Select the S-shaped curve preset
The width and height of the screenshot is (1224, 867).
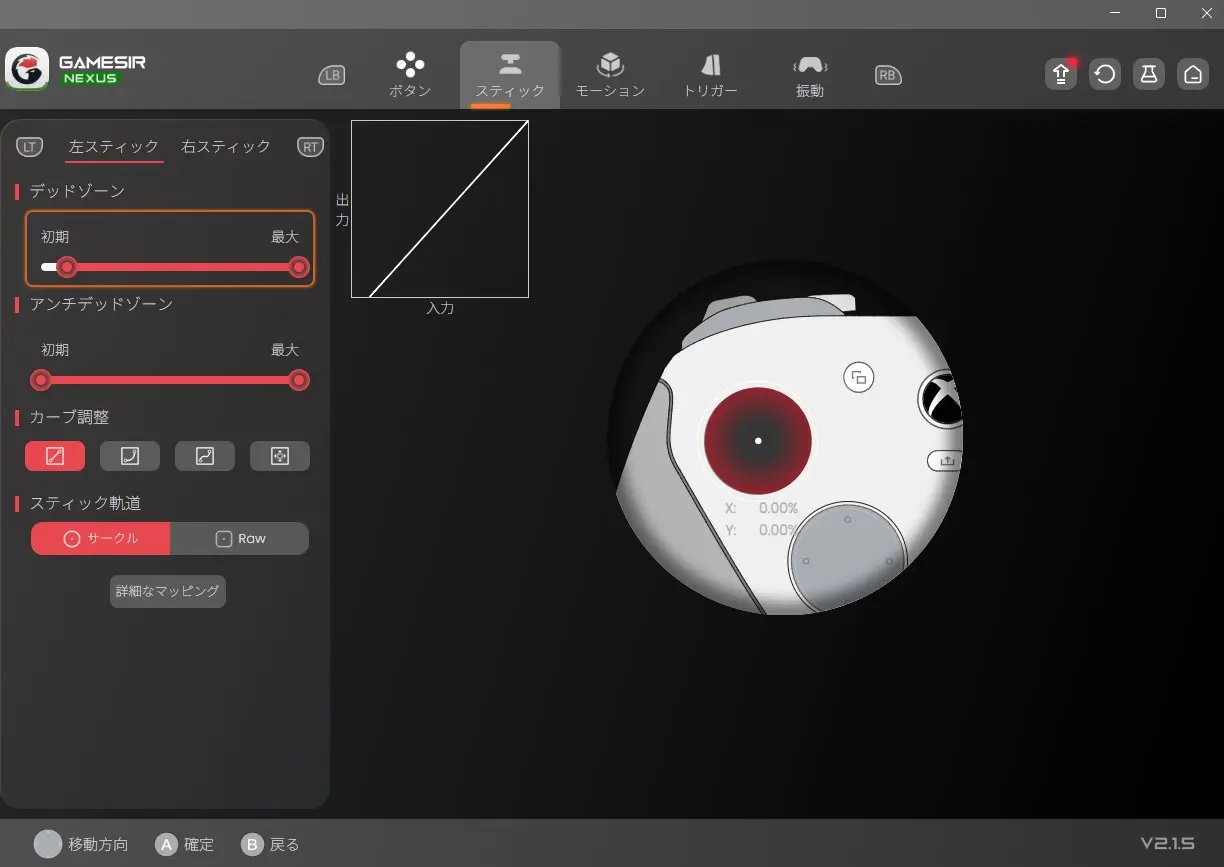click(205, 456)
